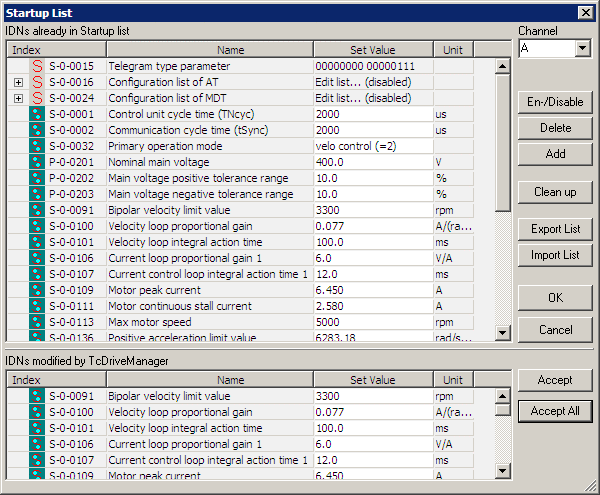The image size is (600, 495).
Task: Click the Clean up button
Action: coord(555,192)
